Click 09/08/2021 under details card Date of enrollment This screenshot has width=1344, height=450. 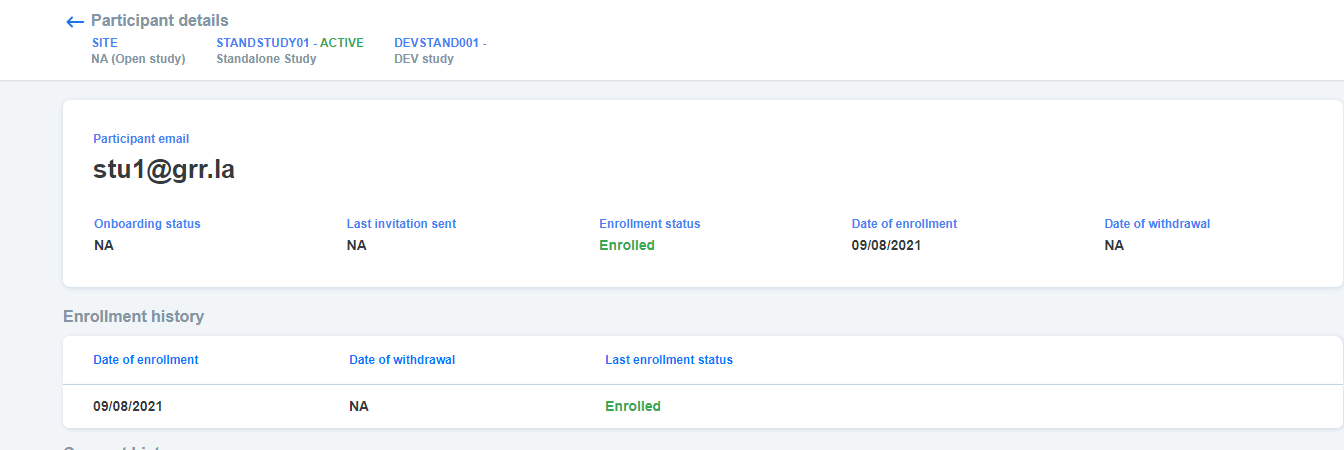coord(886,245)
